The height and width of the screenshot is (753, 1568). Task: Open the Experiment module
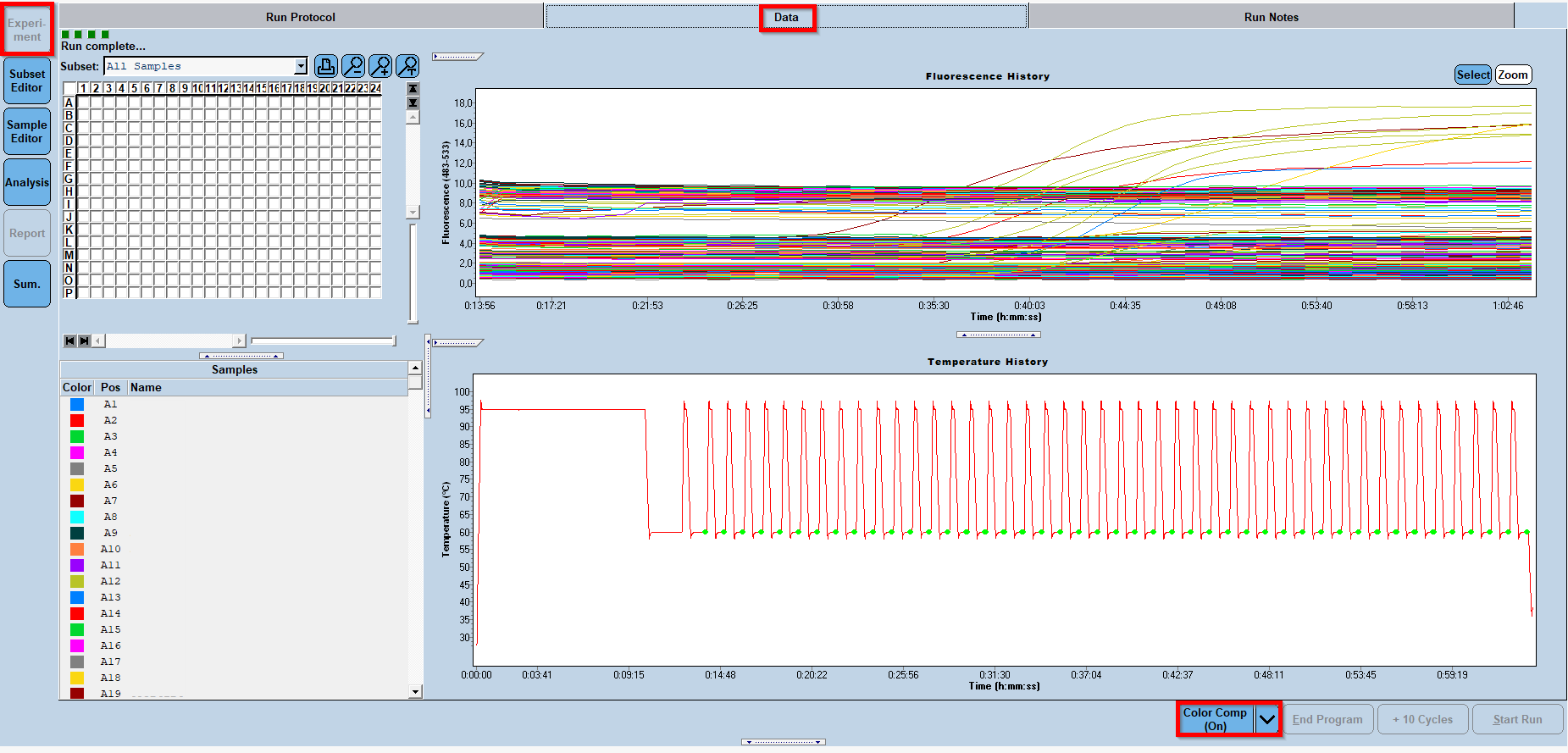pos(27,30)
